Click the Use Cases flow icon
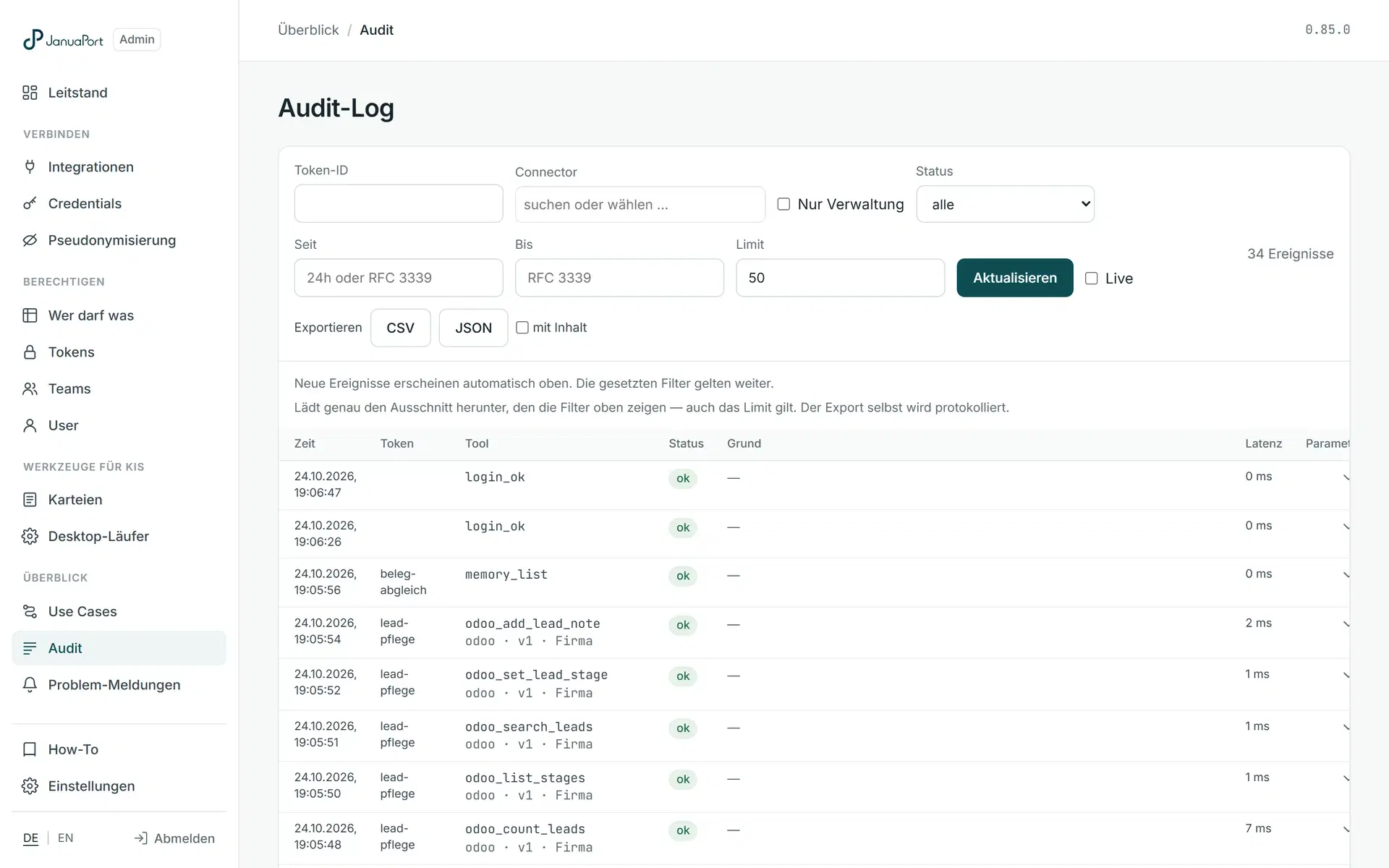The width and height of the screenshot is (1389, 868). pyautogui.click(x=30, y=611)
